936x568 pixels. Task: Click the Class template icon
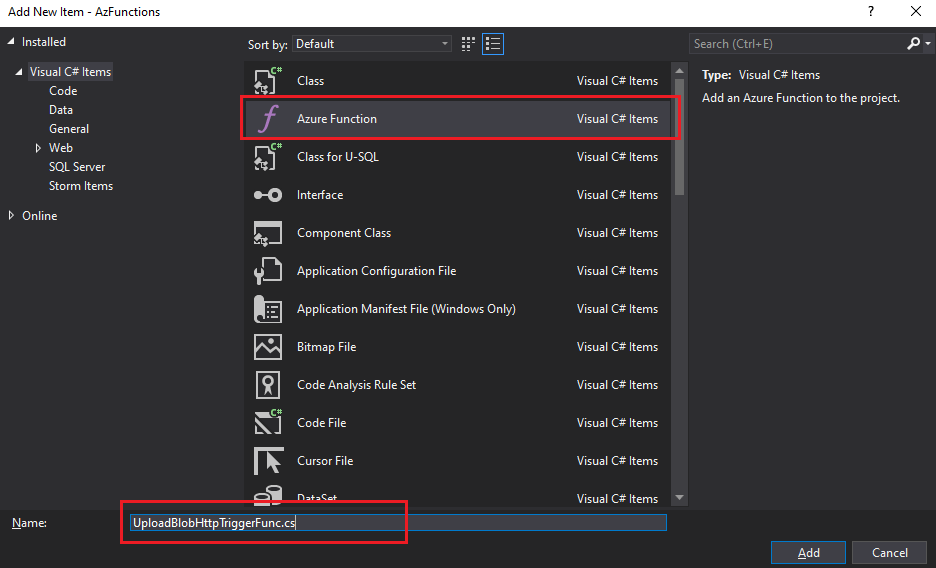click(268, 81)
